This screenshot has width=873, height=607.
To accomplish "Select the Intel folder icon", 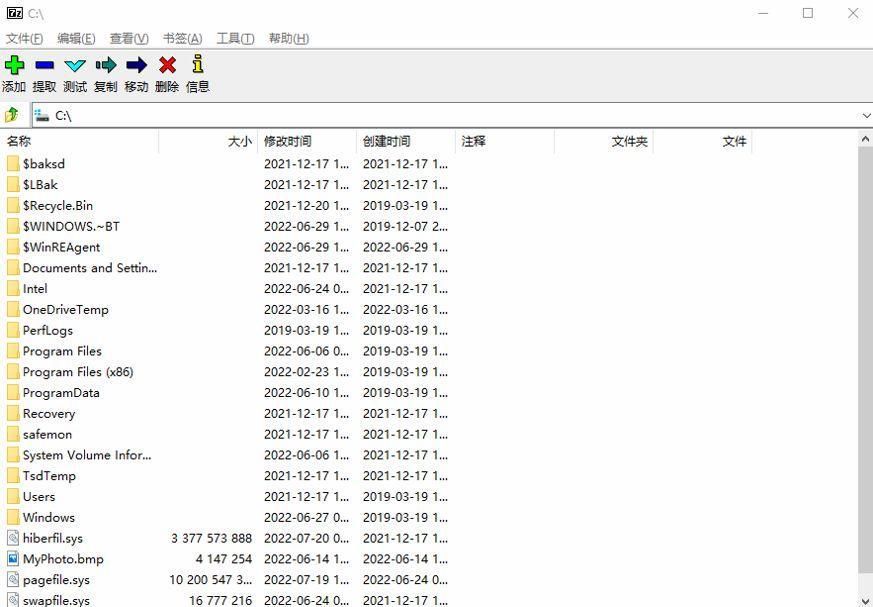I will 13,288.
